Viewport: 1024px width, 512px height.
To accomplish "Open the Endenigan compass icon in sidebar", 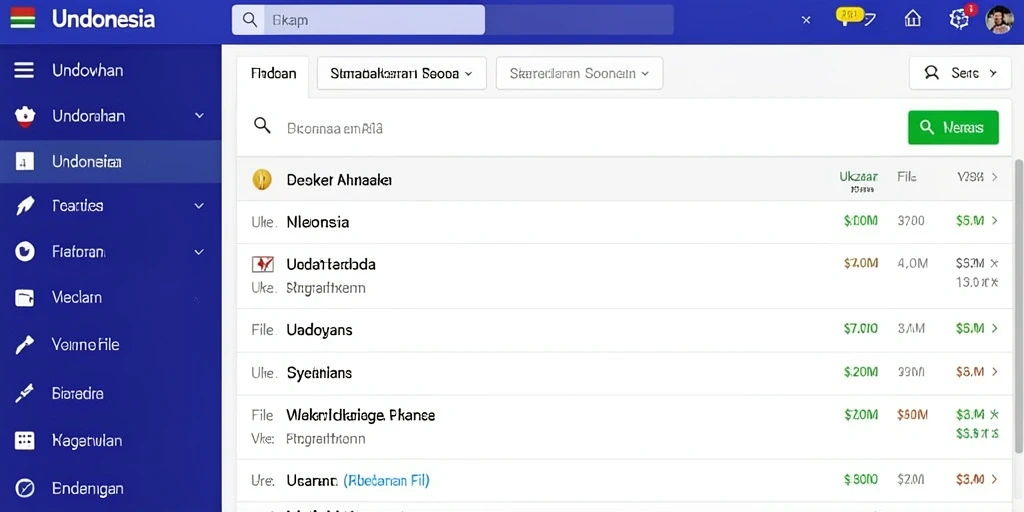I will (24, 488).
